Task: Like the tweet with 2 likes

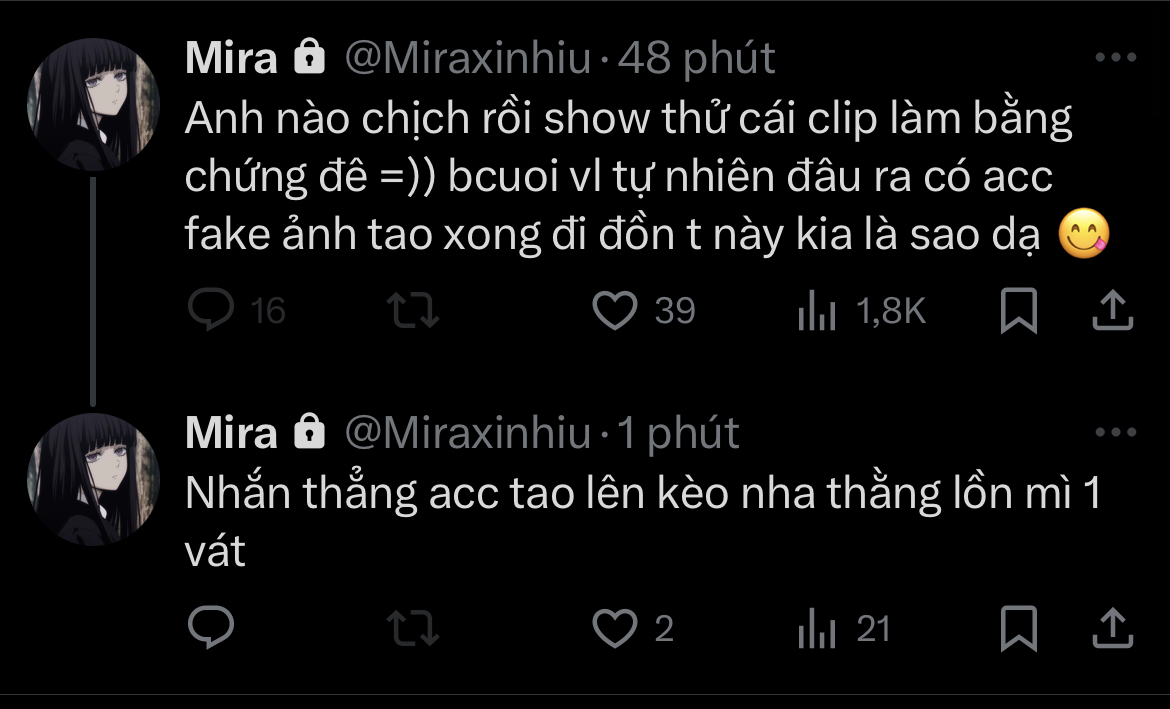Action: [616, 629]
